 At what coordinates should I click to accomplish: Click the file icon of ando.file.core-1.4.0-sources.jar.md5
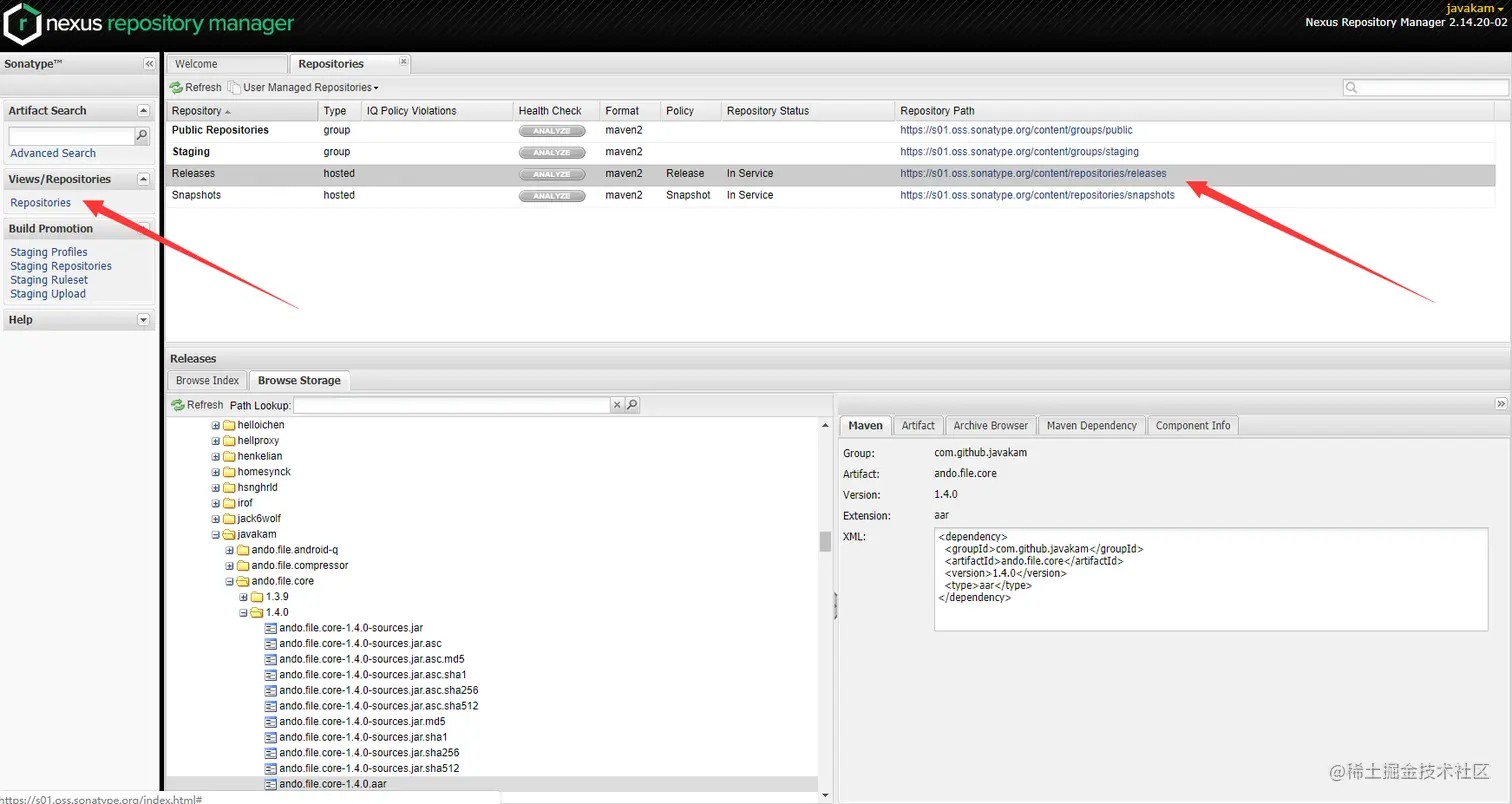point(270,721)
